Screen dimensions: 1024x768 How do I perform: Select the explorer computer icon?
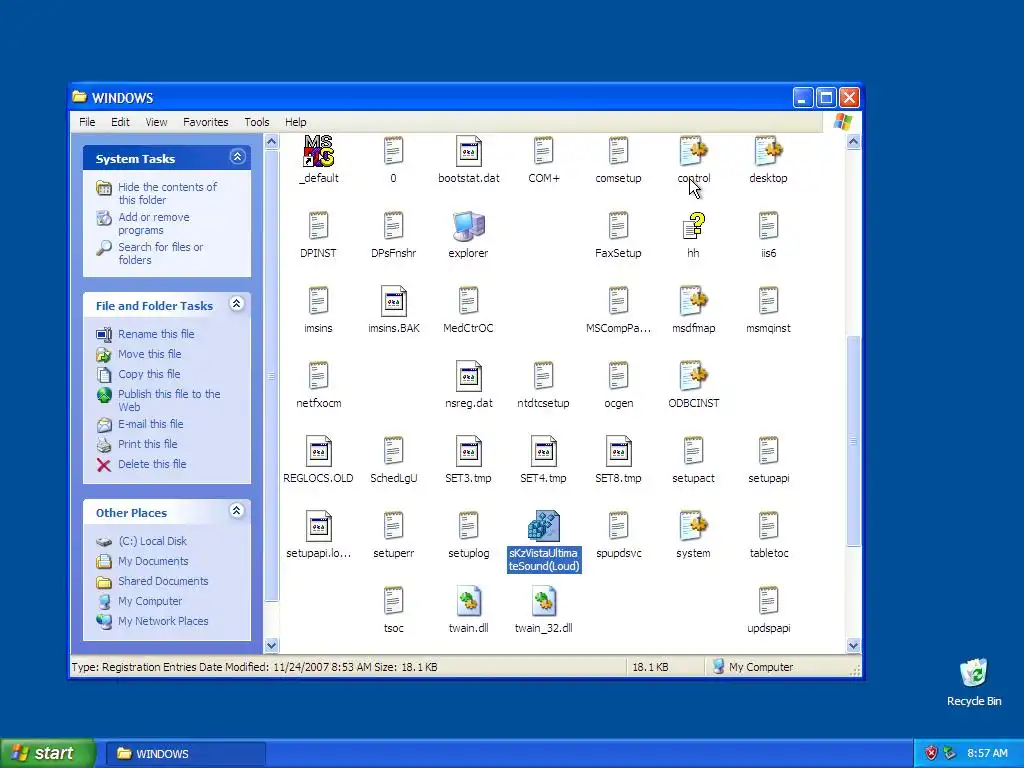(468, 226)
